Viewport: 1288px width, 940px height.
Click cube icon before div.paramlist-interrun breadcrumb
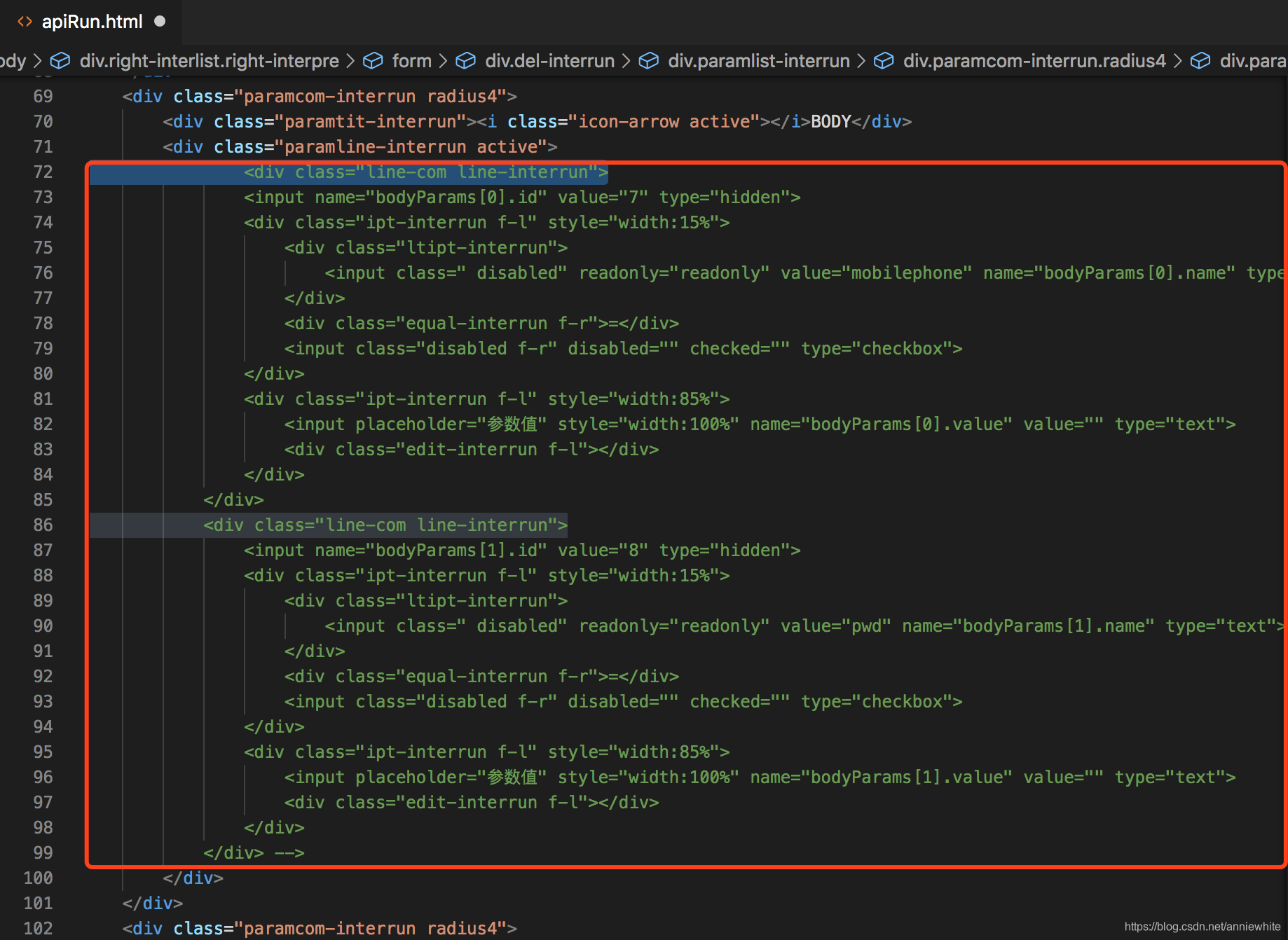tap(649, 61)
